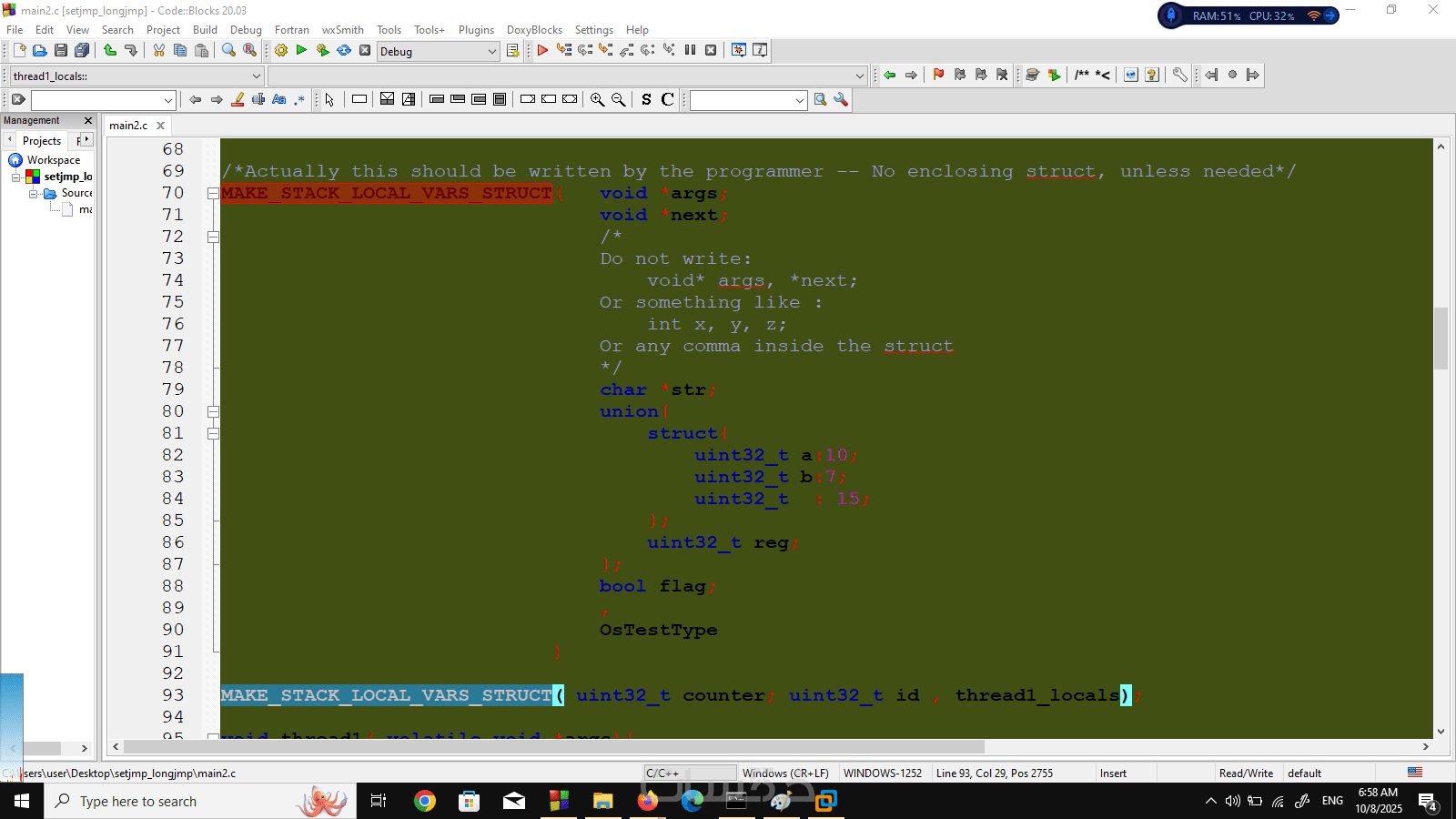Insert DoxyBlocks line comment icon
The image size is (1456, 819).
click(1103, 76)
